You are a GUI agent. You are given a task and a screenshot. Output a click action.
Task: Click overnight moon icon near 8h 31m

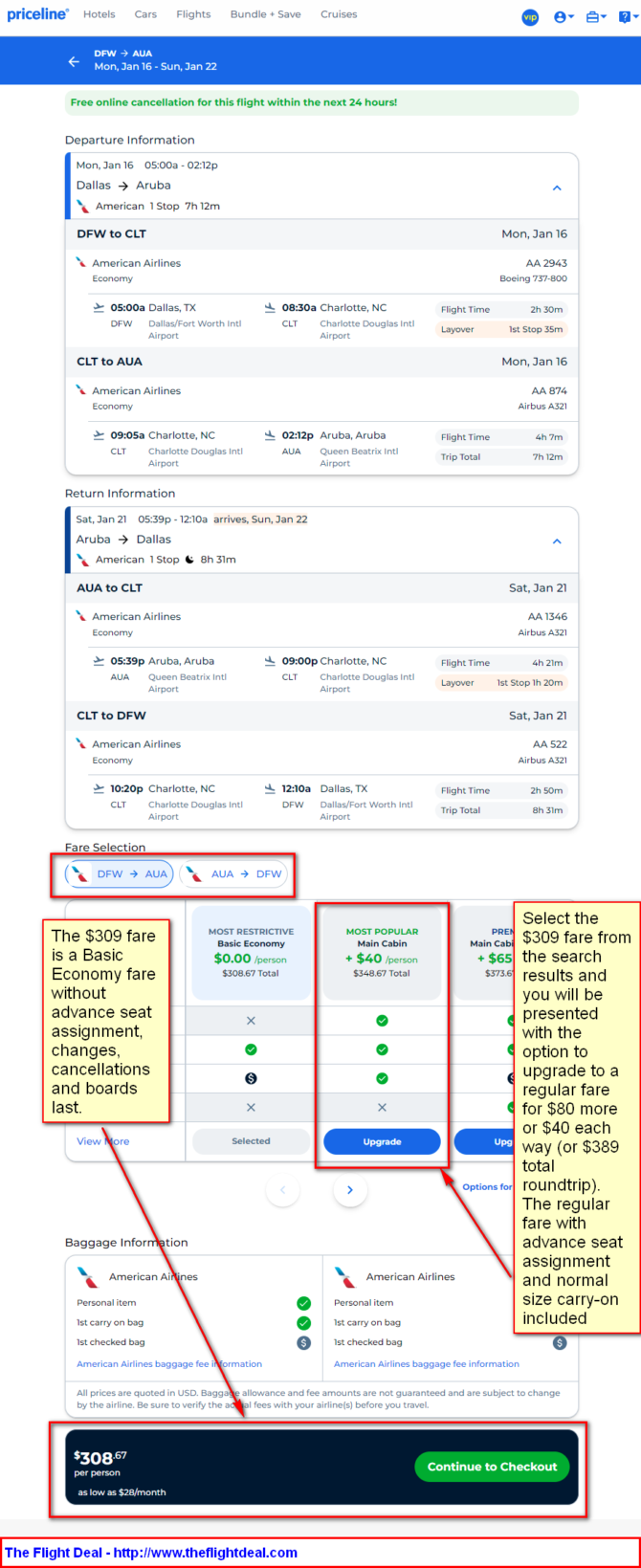point(189,560)
